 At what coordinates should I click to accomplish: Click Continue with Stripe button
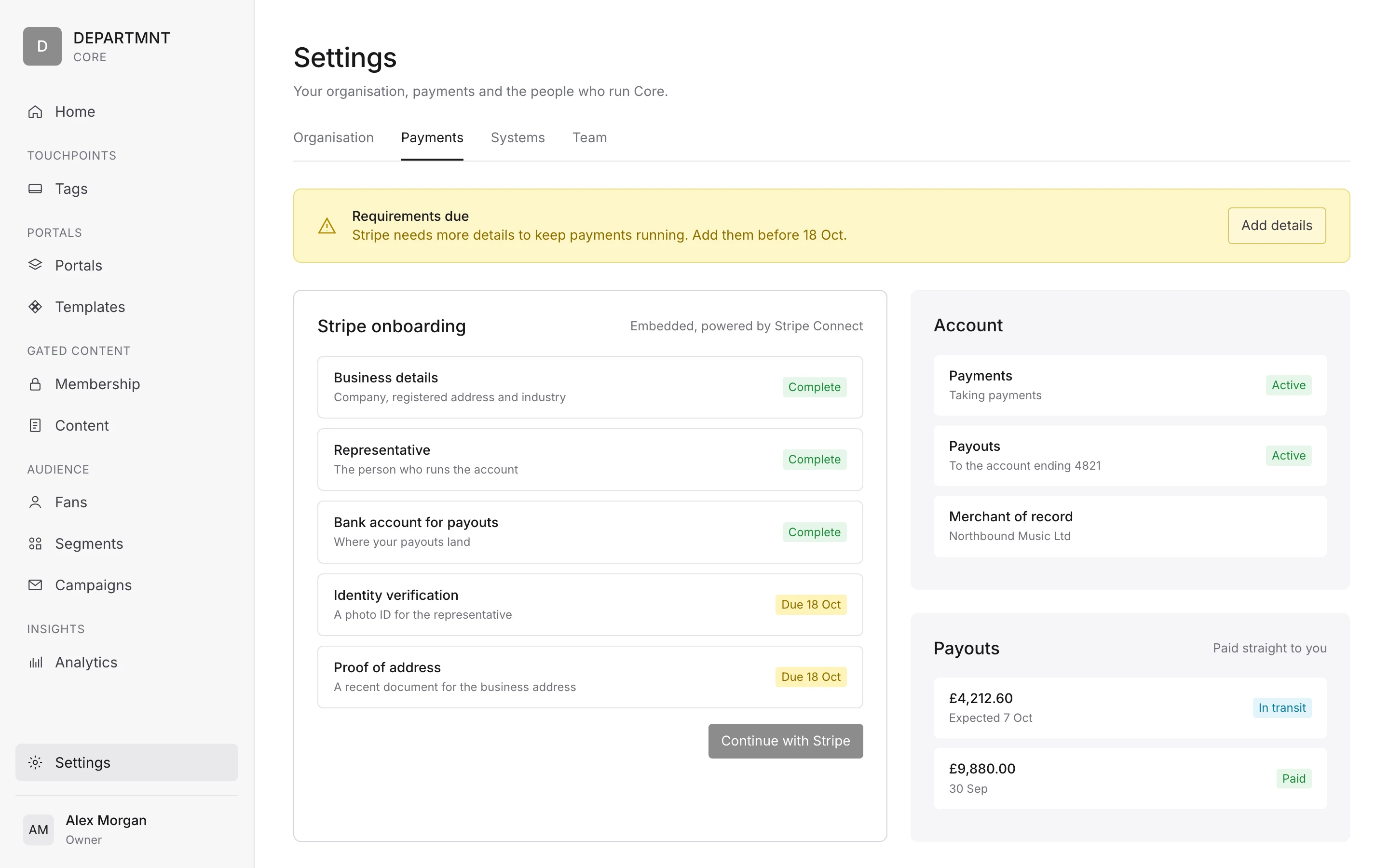pos(785,741)
